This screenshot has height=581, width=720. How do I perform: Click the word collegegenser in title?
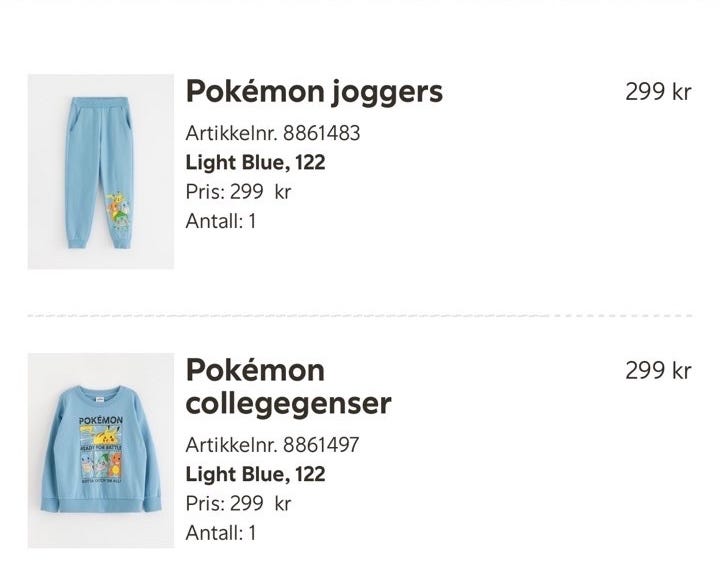click(288, 404)
